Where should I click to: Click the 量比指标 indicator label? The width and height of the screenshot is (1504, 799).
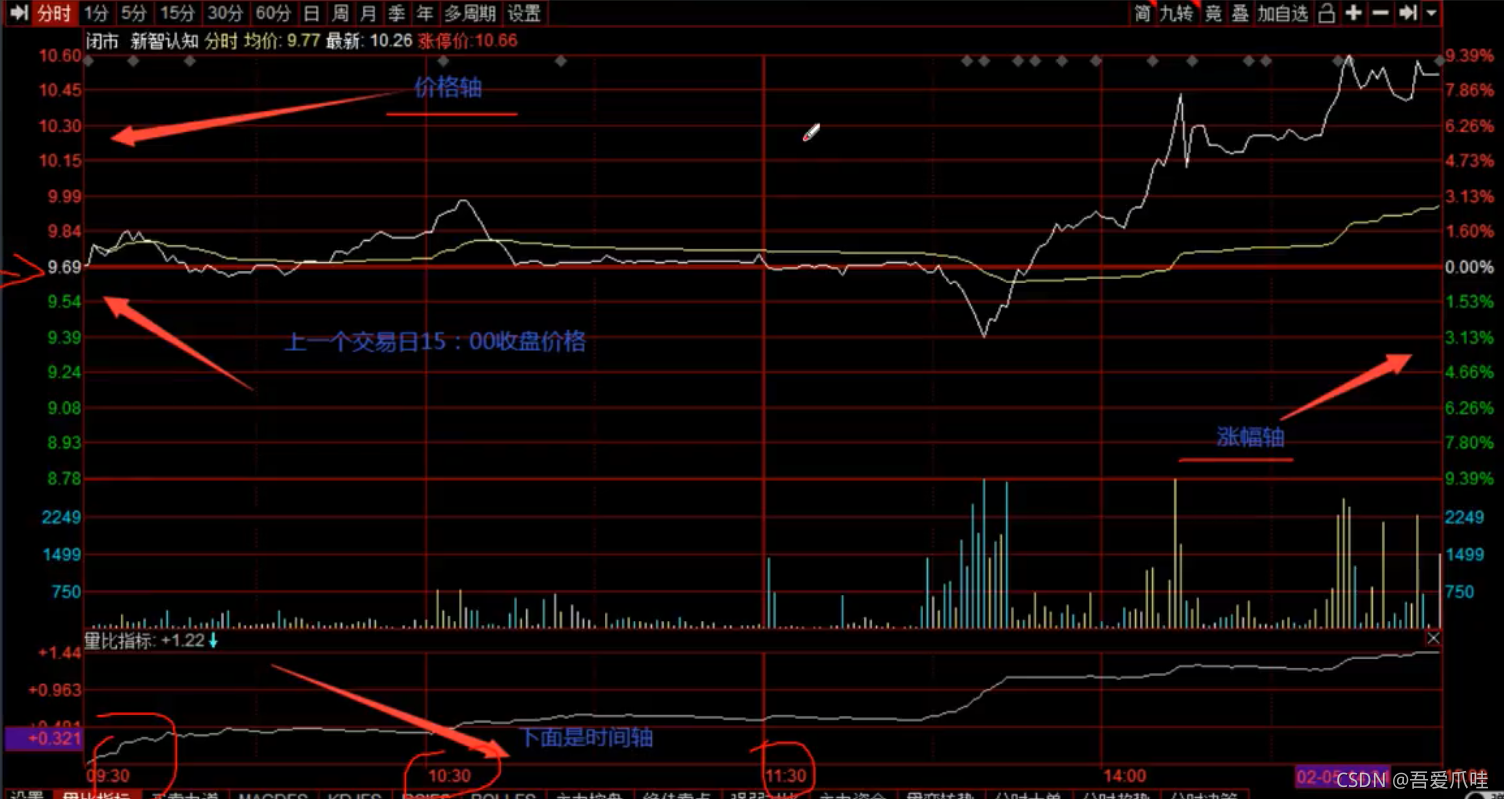click(120, 641)
